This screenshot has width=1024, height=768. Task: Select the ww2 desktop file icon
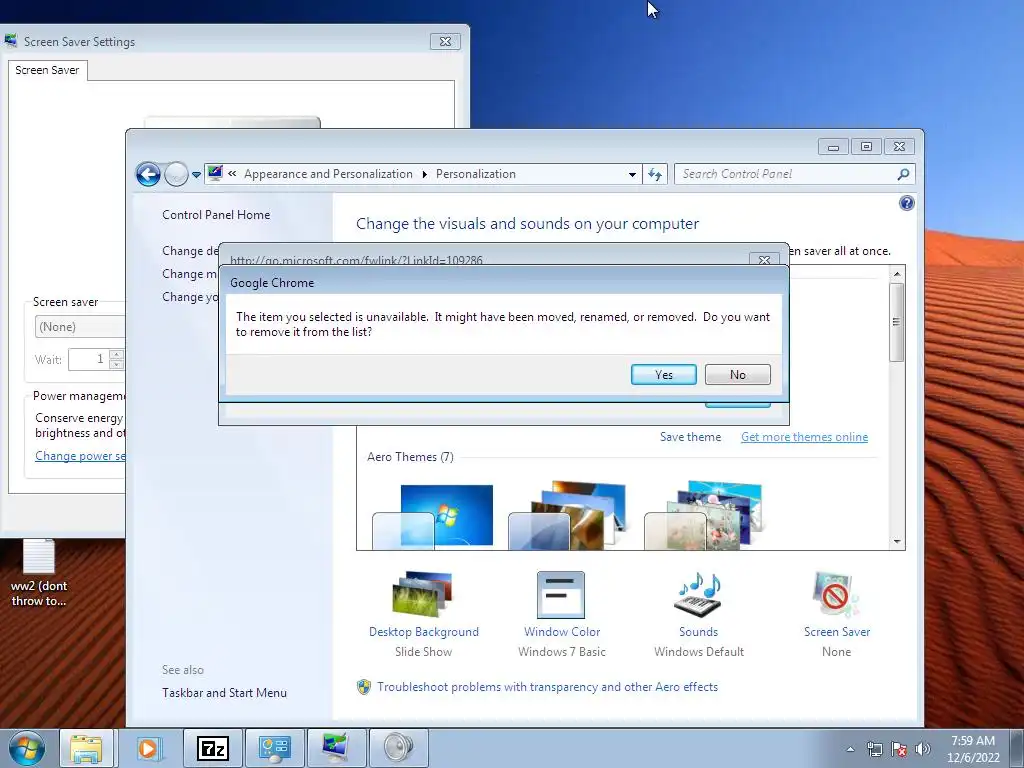(39, 573)
